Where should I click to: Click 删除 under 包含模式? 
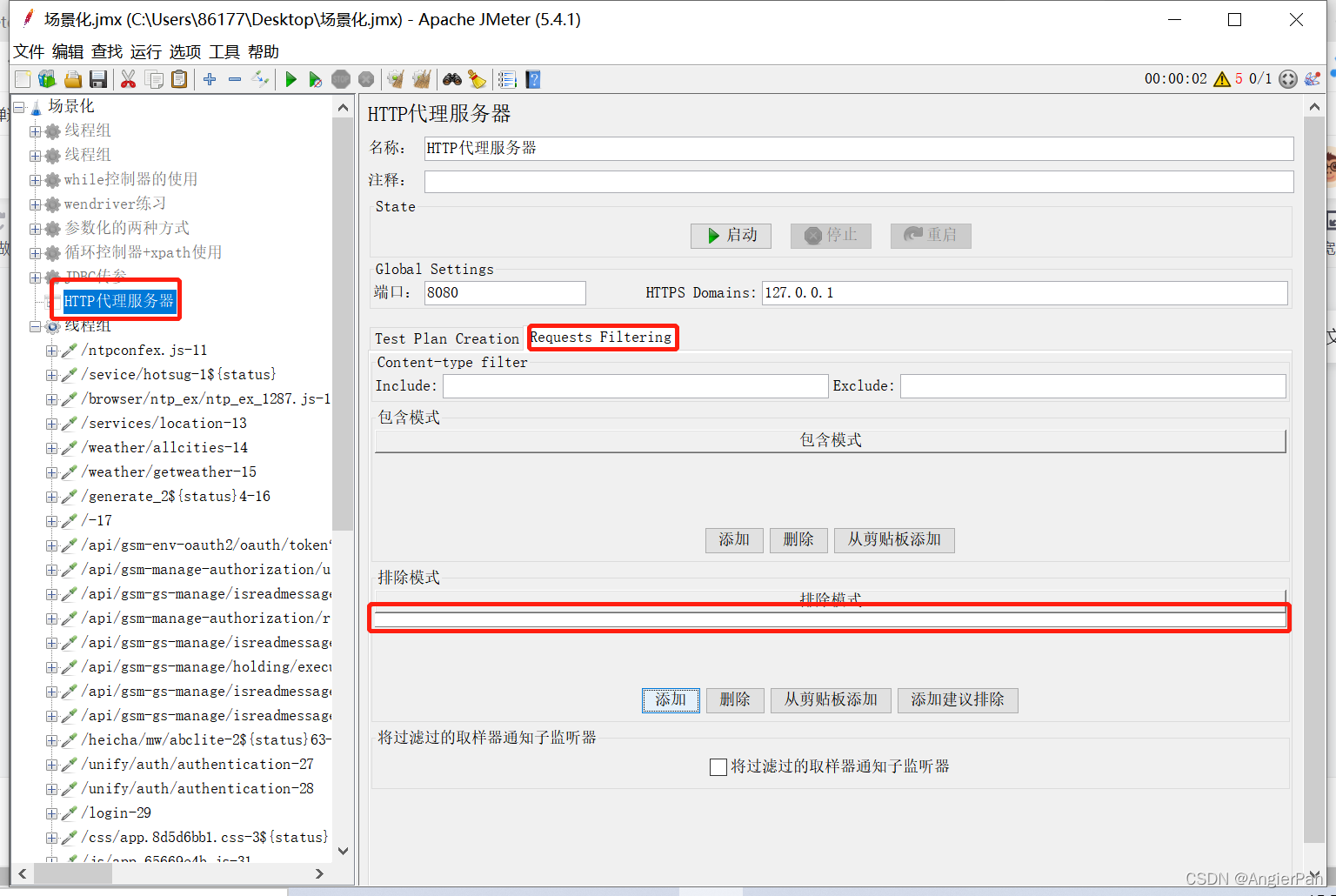pyautogui.click(x=798, y=540)
